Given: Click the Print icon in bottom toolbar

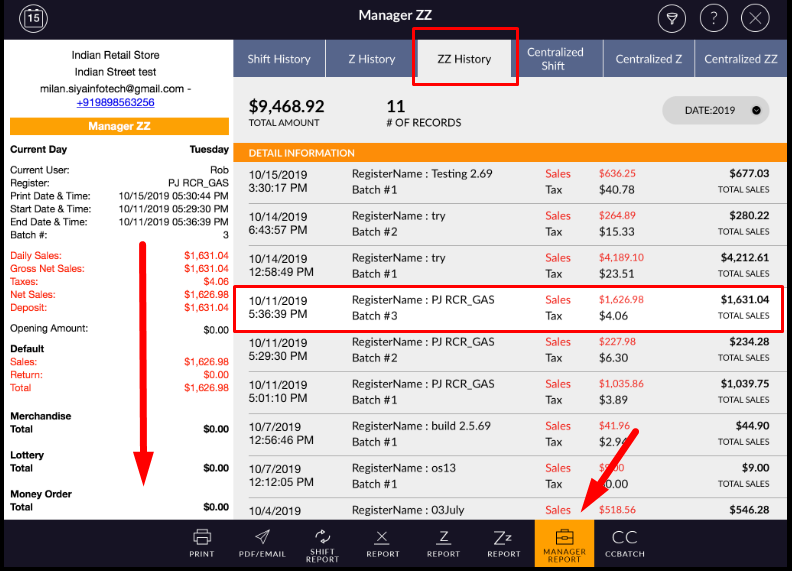Looking at the screenshot, I should 201,543.
